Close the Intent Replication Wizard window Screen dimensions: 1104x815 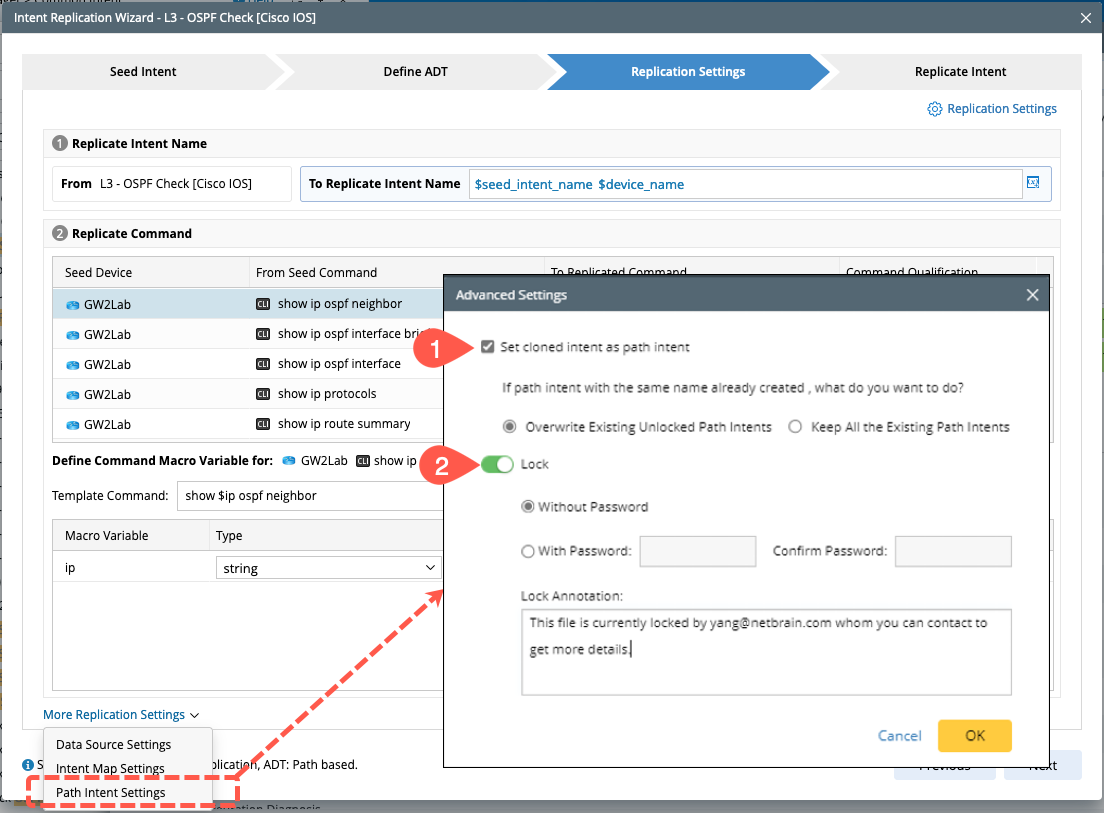click(1086, 18)
